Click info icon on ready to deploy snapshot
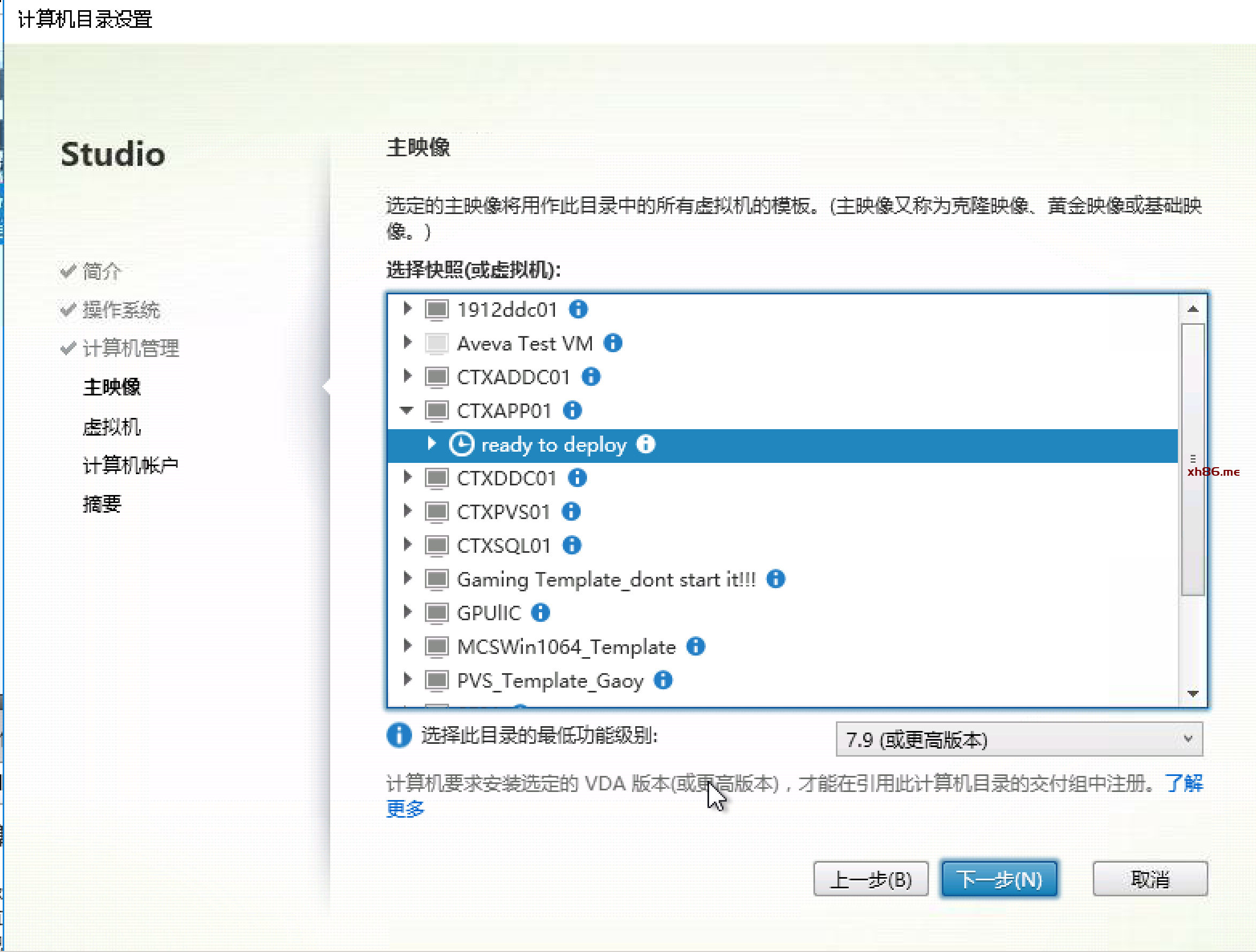 pyautogui.click(x=645, y=444)
